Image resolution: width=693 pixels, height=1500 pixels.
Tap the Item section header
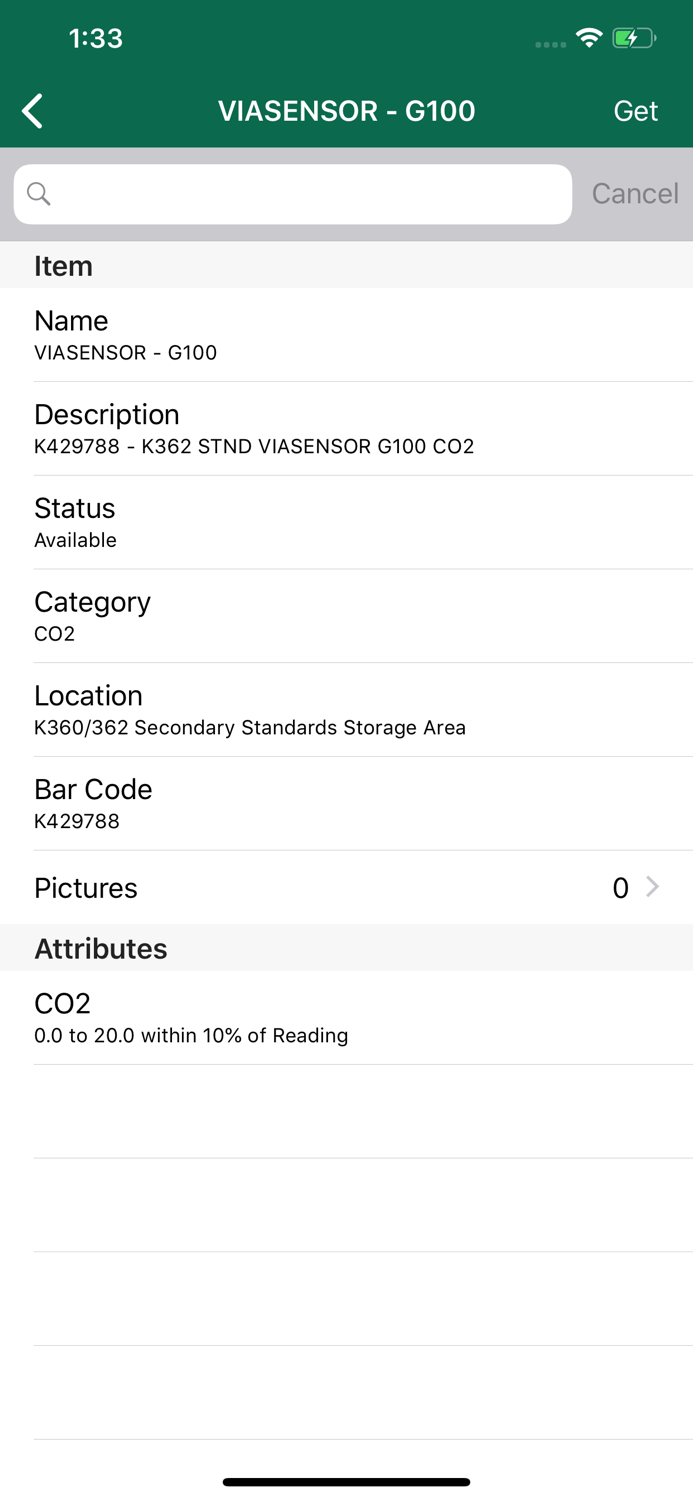click(63, 266)
